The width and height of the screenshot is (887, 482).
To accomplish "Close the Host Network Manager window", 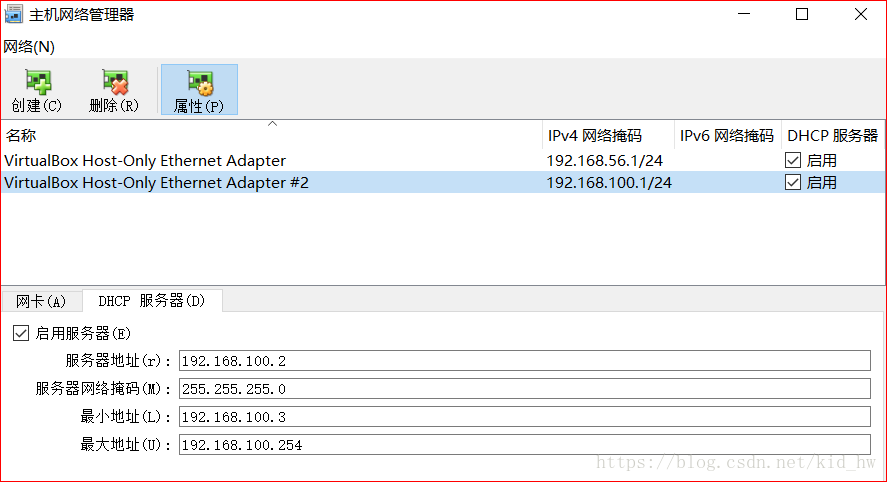I will (860, 14).
